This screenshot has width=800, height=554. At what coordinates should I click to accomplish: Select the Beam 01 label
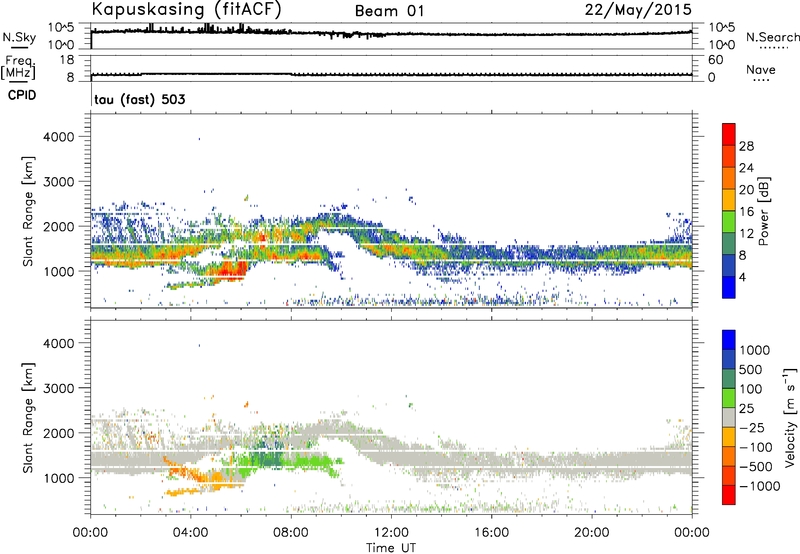(389, 11)
